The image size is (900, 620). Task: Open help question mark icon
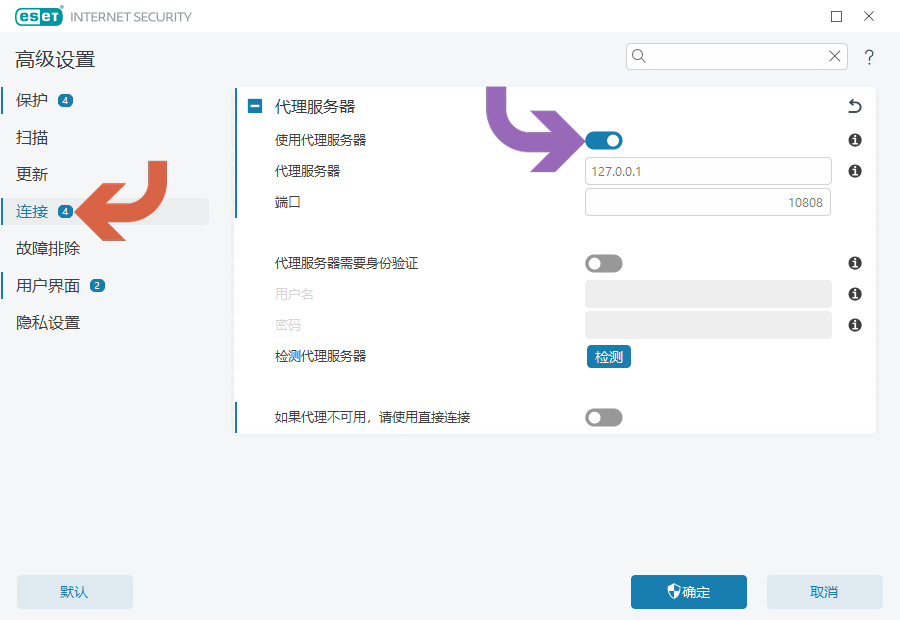(x=869, y=57)
